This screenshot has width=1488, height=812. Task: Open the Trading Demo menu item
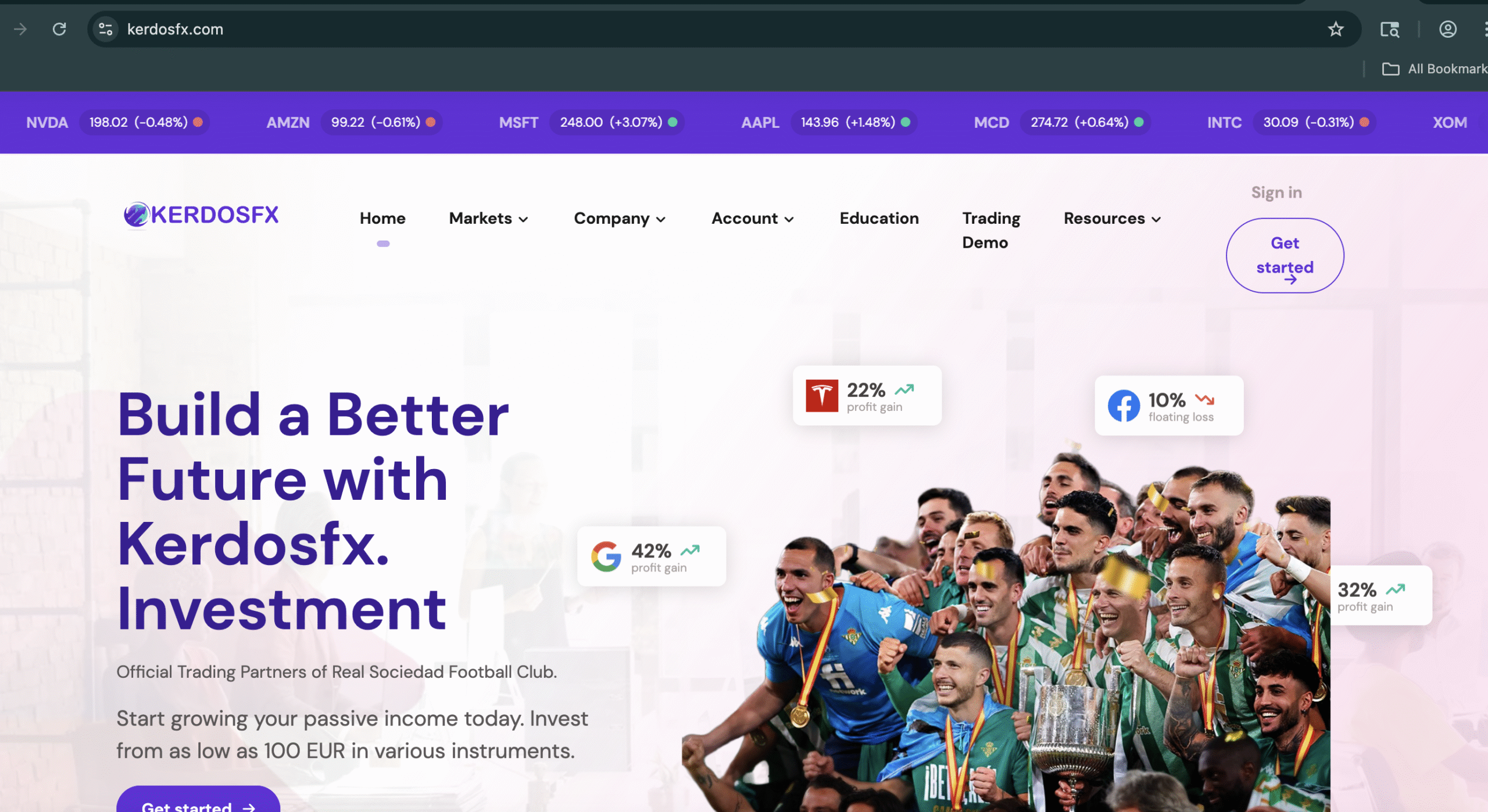(991, 230)
